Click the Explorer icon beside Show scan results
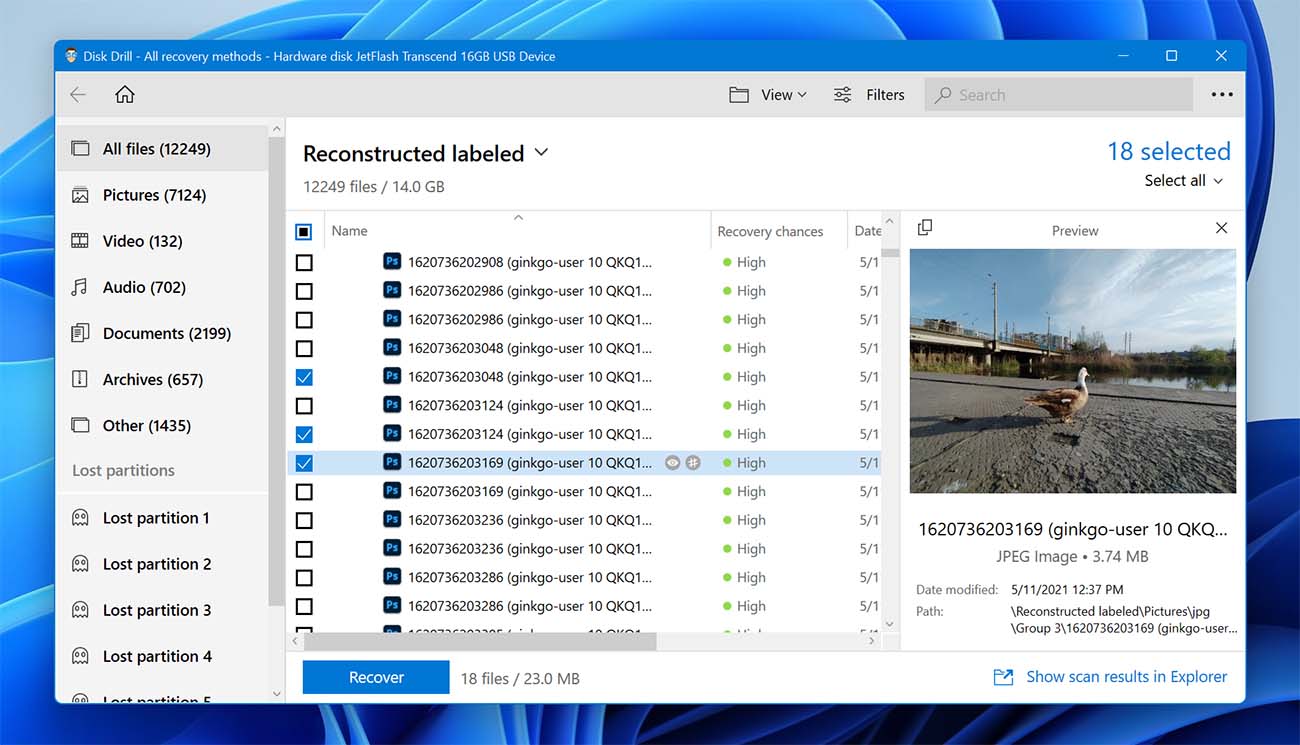 1003,677
